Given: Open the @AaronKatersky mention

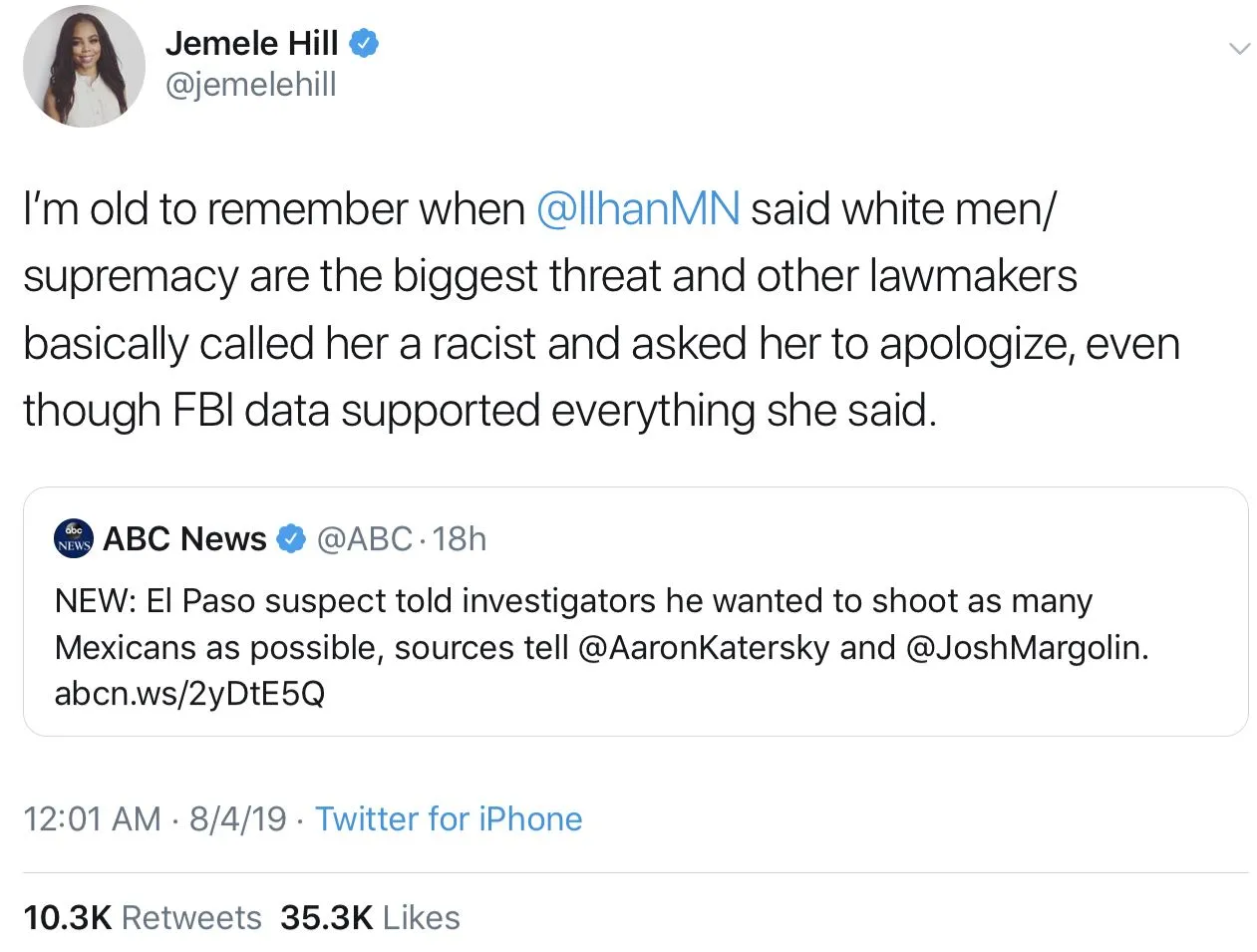Looking at the screenshot, I should [x=703, y=648].
